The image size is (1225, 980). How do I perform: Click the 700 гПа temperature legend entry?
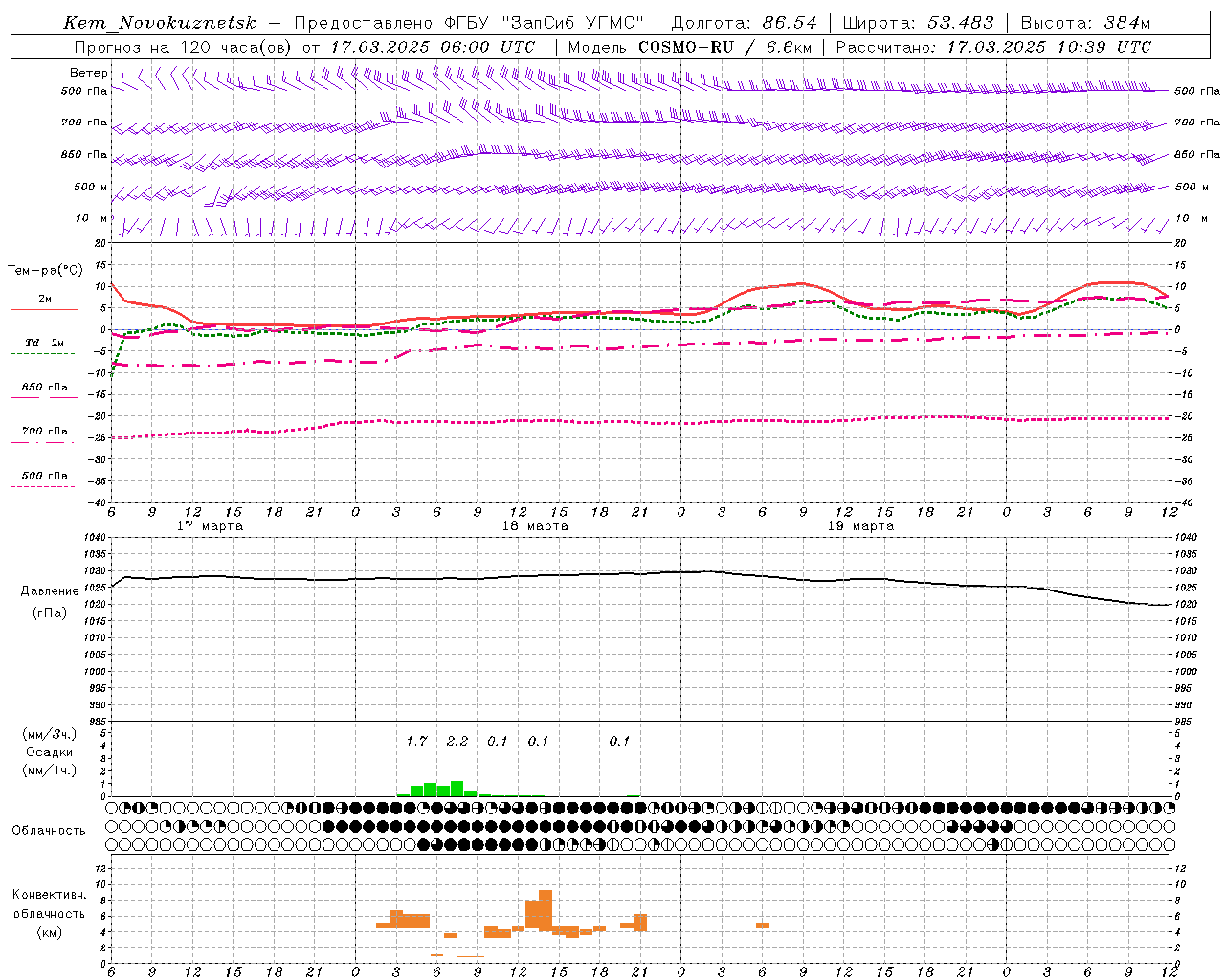[x=44, y=432]
